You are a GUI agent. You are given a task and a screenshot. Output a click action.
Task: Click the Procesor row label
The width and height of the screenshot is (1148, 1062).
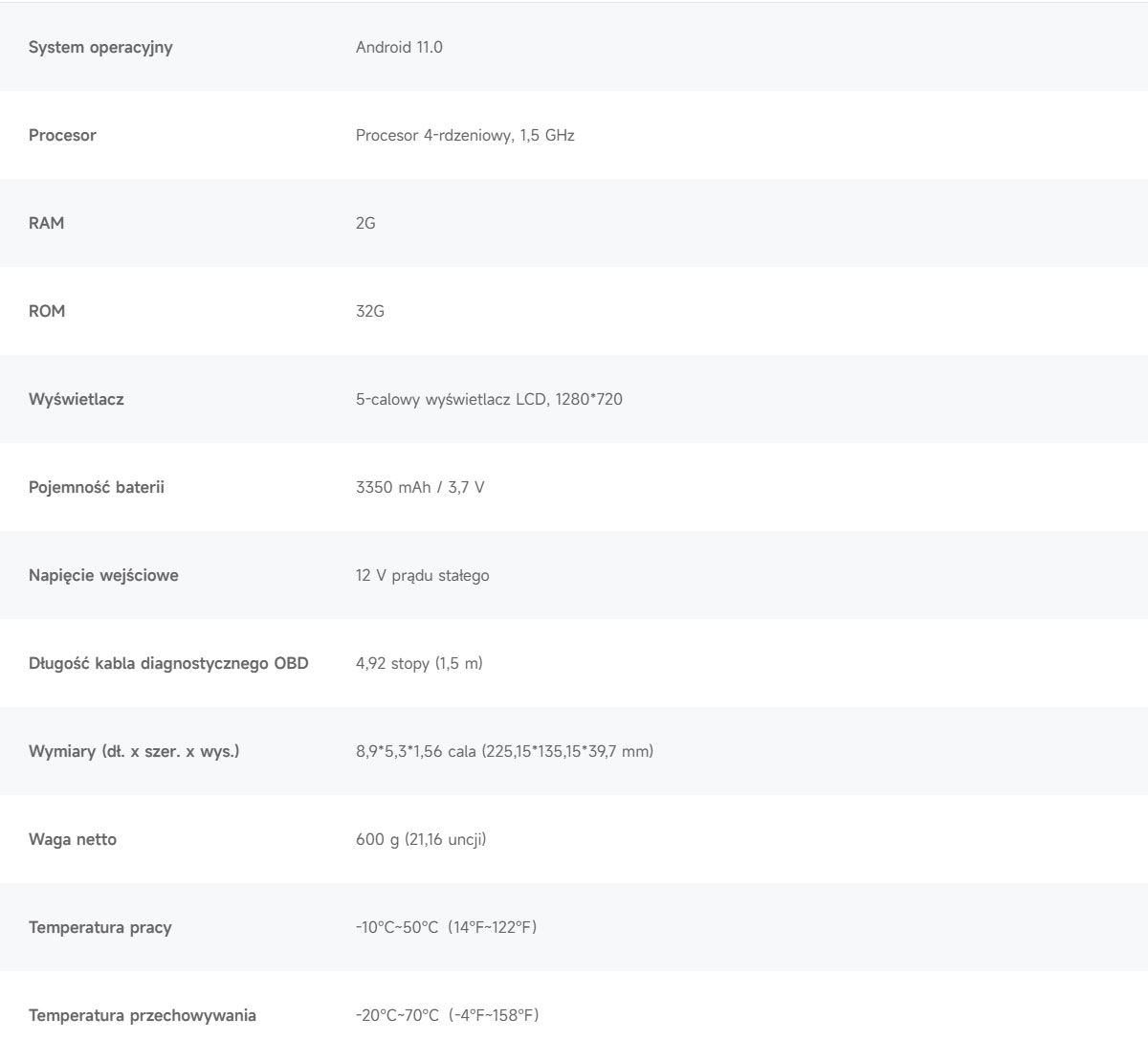tap(62, 135)
